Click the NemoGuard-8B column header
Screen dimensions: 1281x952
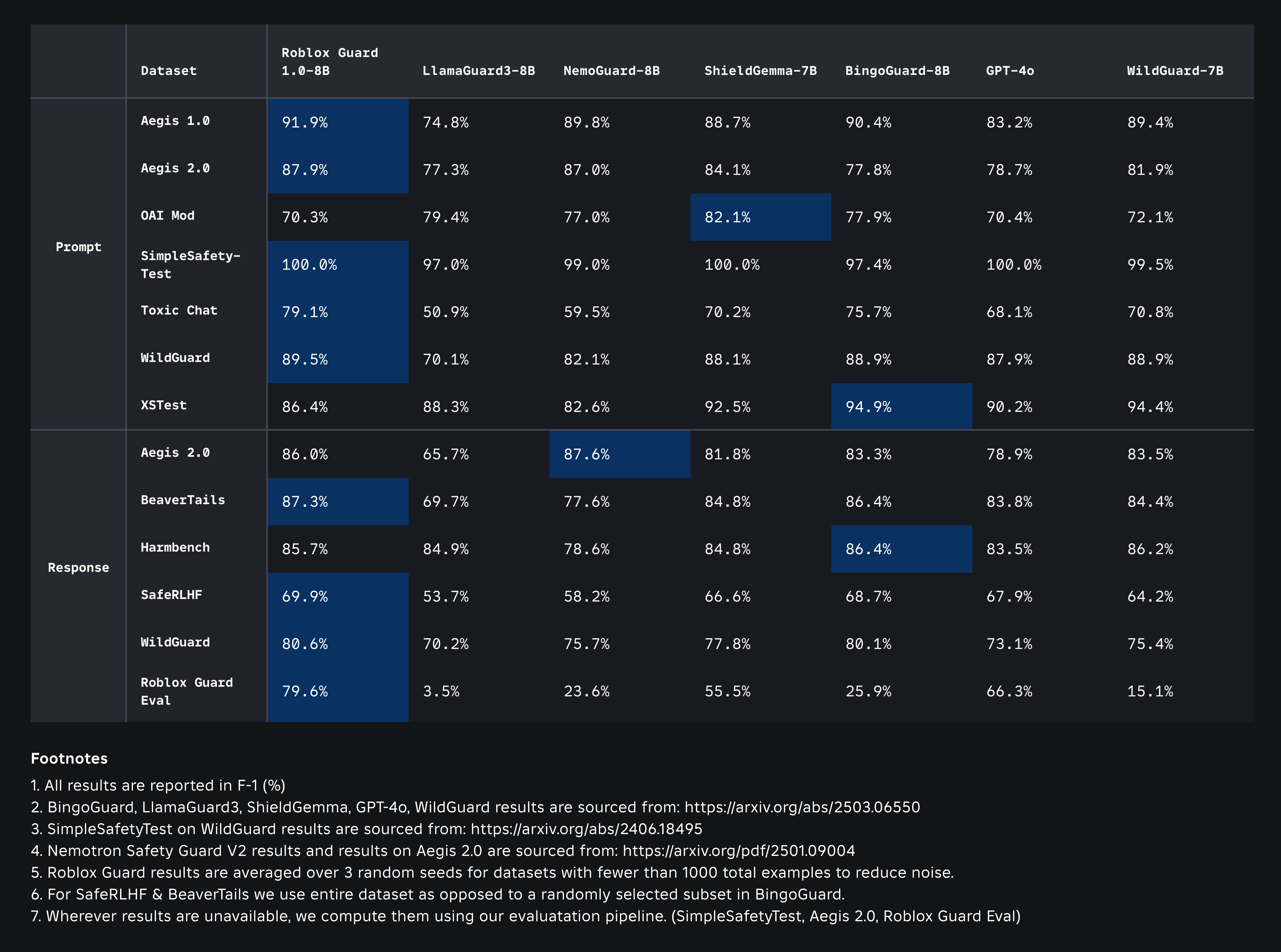click(x=611, y=71)
